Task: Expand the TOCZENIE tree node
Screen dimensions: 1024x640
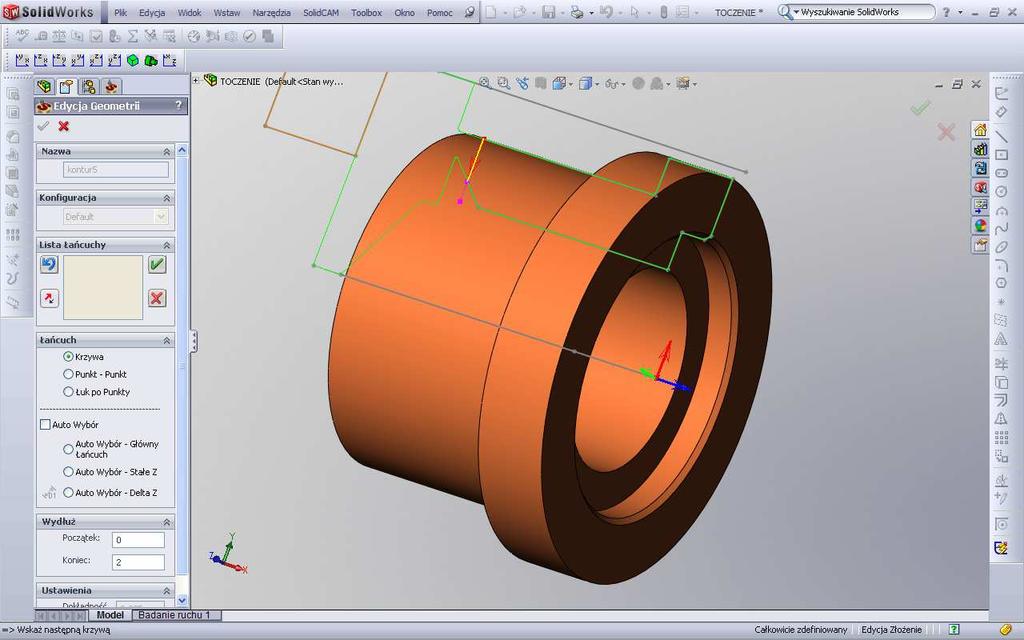Action: pyautogui.click(x=196, y=80)
